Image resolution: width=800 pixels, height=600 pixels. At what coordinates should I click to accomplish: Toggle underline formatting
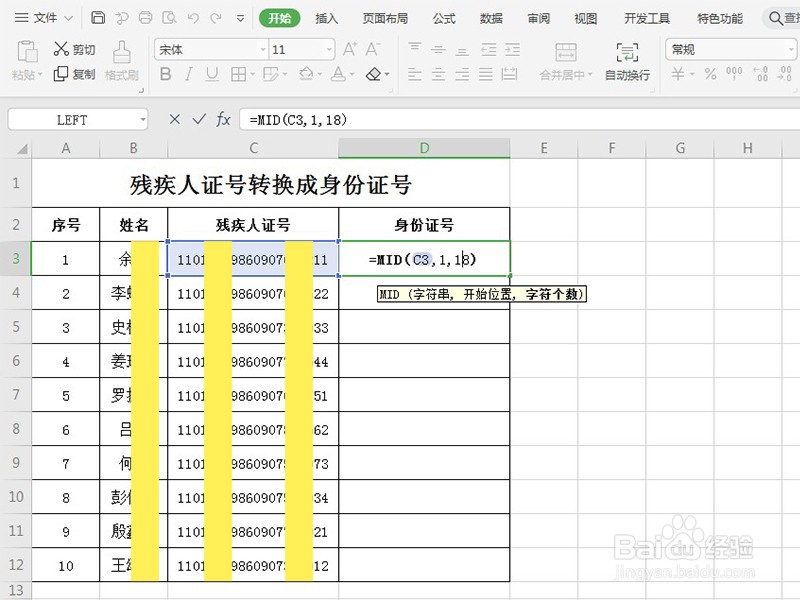click(x=210, y=72)
